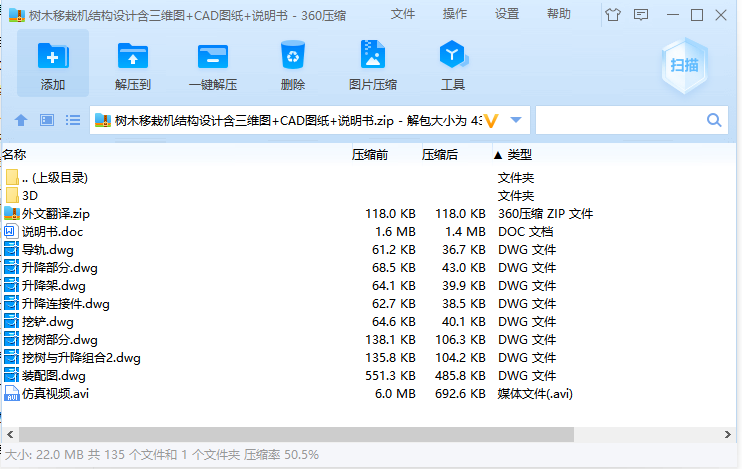
Task: Open the skin (shirt) icon in title bar
Action: point(612,15)
